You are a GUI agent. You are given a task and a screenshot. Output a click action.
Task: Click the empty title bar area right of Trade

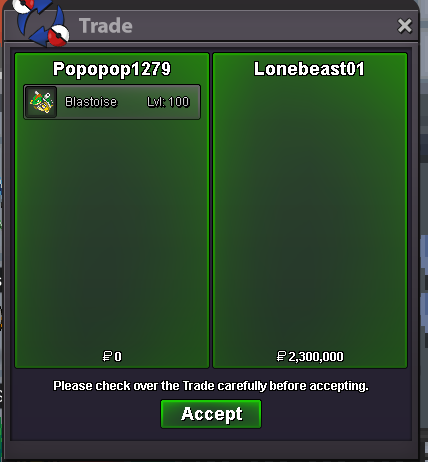[x=263, y=26]
